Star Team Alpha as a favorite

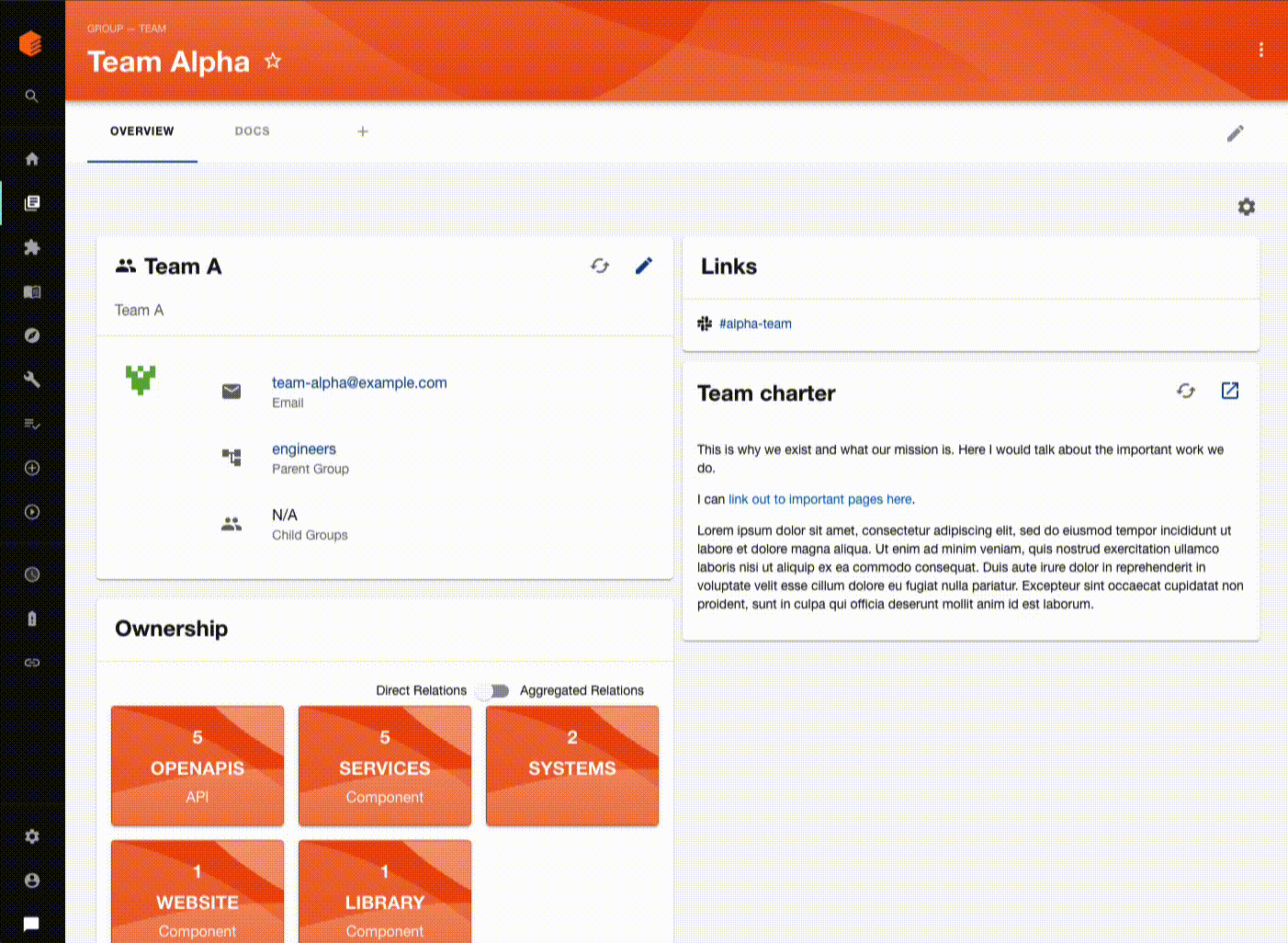pos(273,61)
